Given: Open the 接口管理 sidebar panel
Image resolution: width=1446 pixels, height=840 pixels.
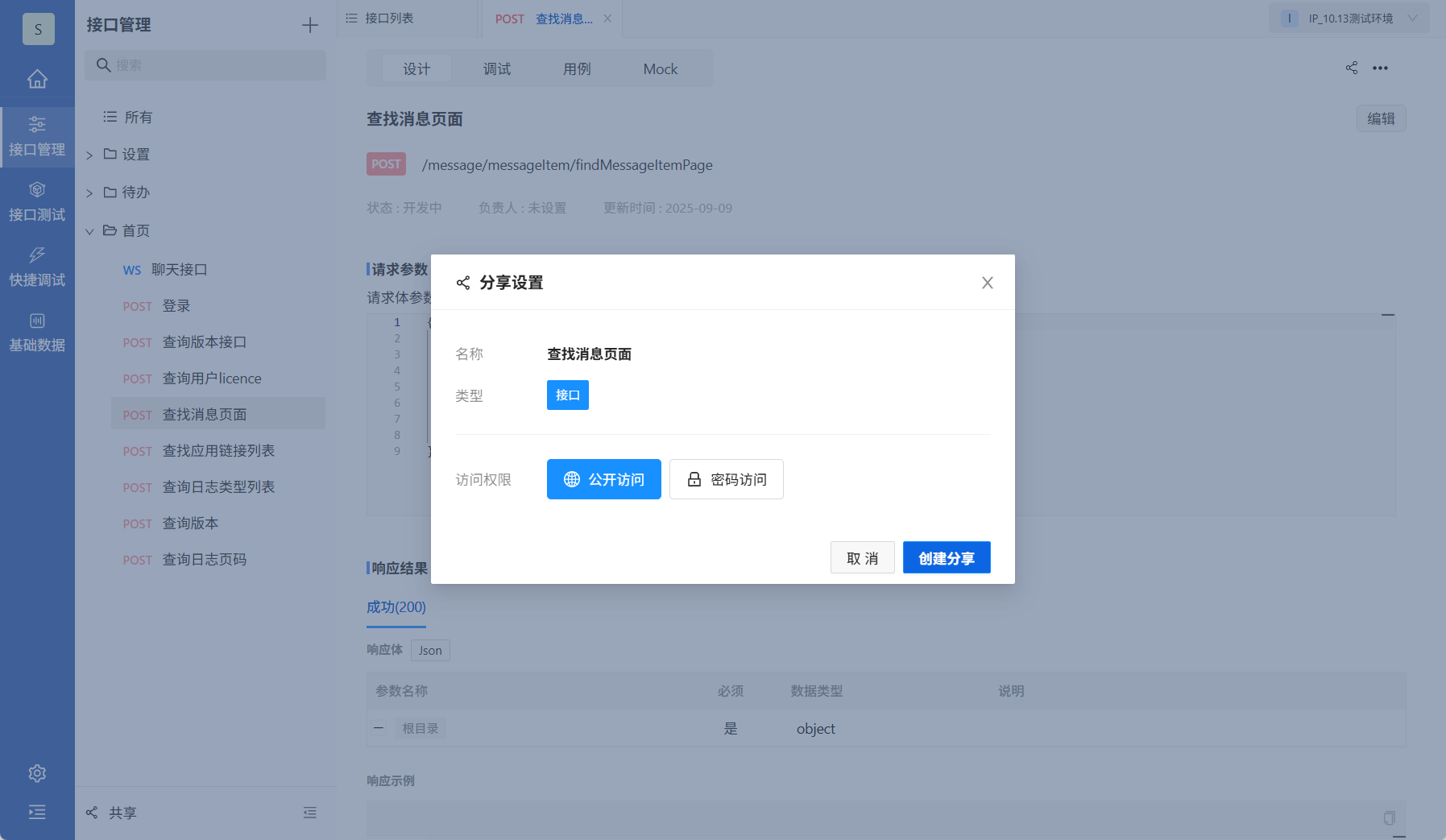Looking at the screenshot, I should [37, 135].
